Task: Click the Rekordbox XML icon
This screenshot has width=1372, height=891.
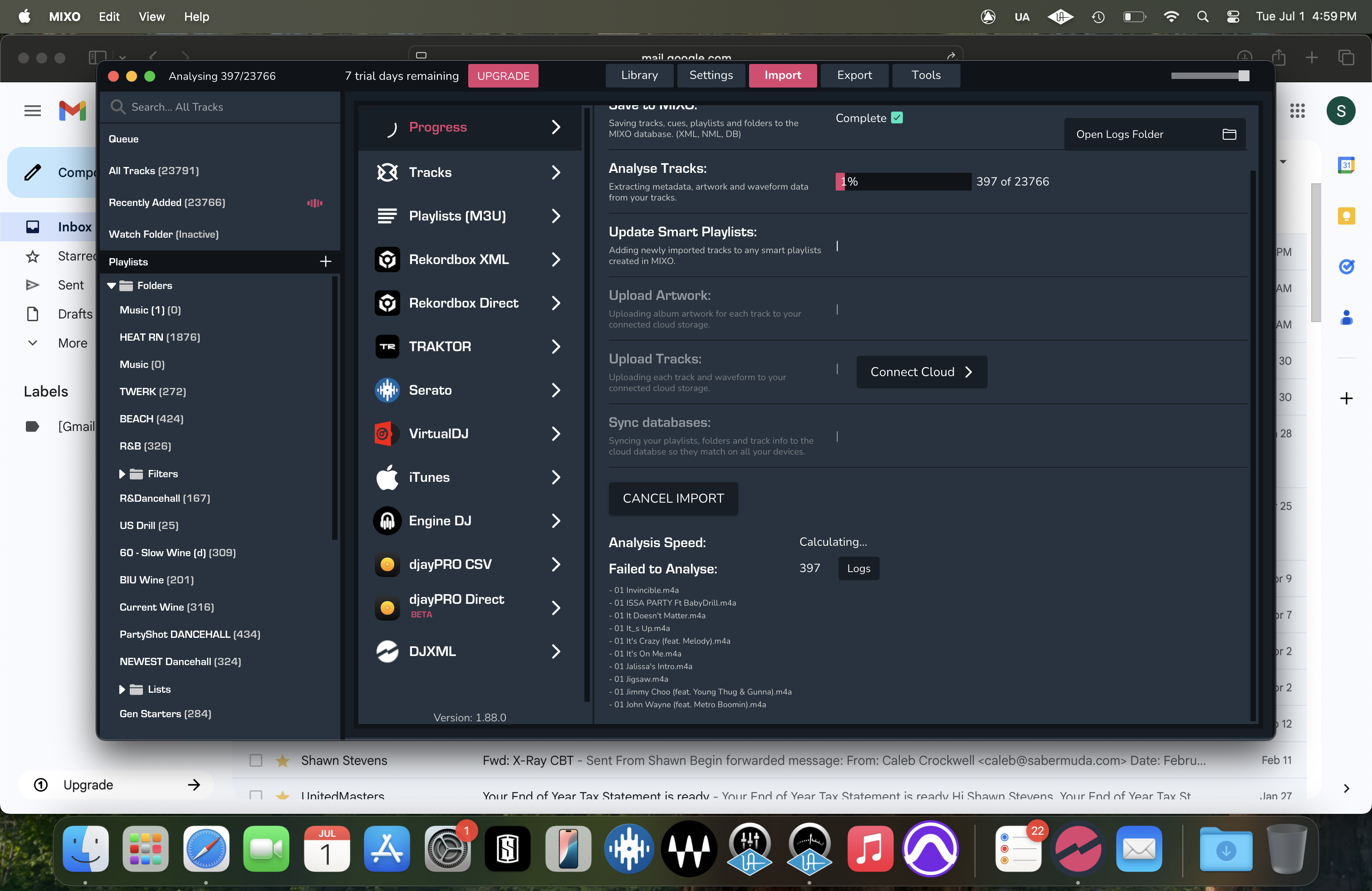Action: [387, 259]
